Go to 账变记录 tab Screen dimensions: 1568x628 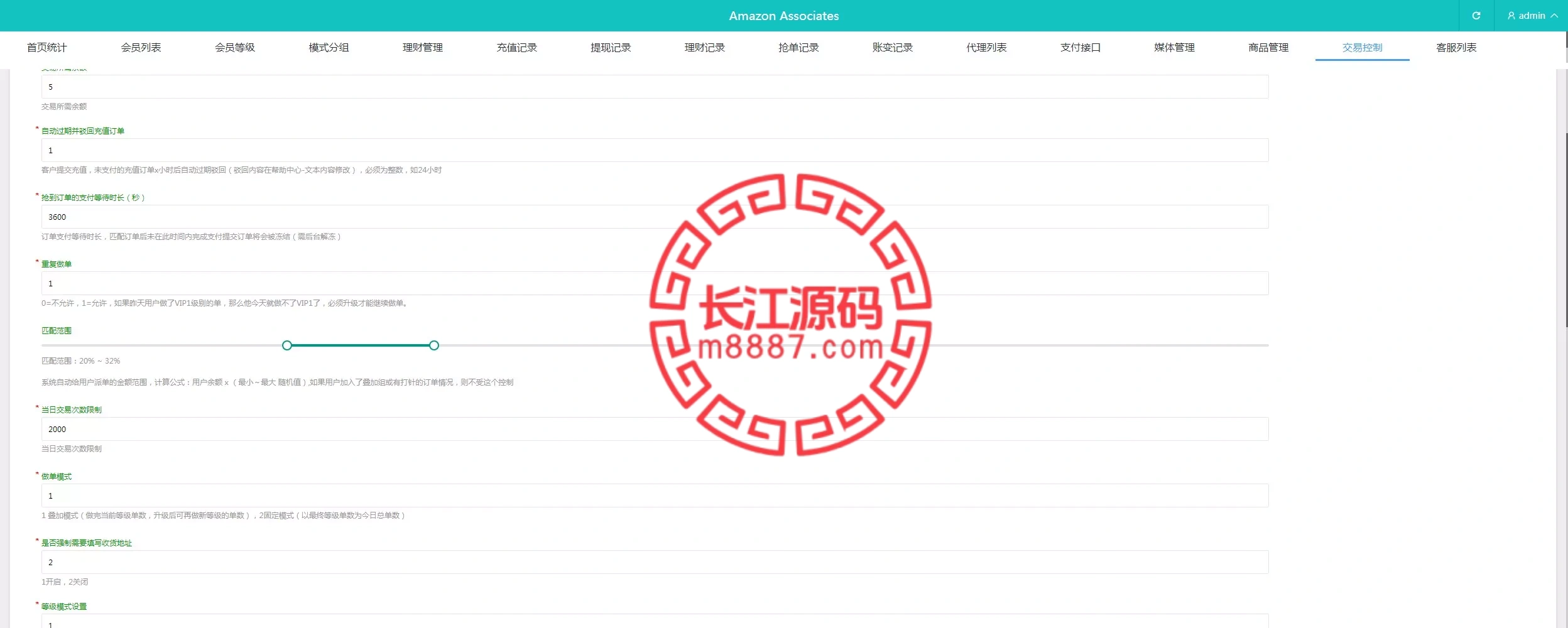[893, 48]
